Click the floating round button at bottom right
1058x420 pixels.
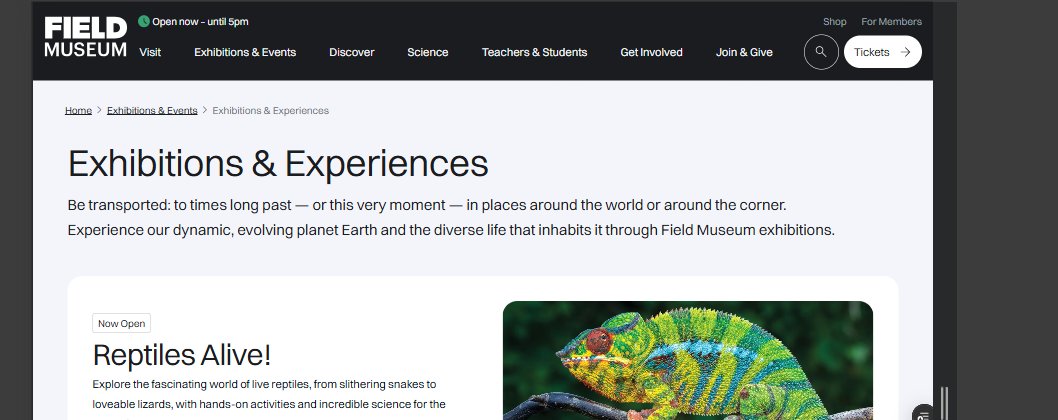coord(924,413)
